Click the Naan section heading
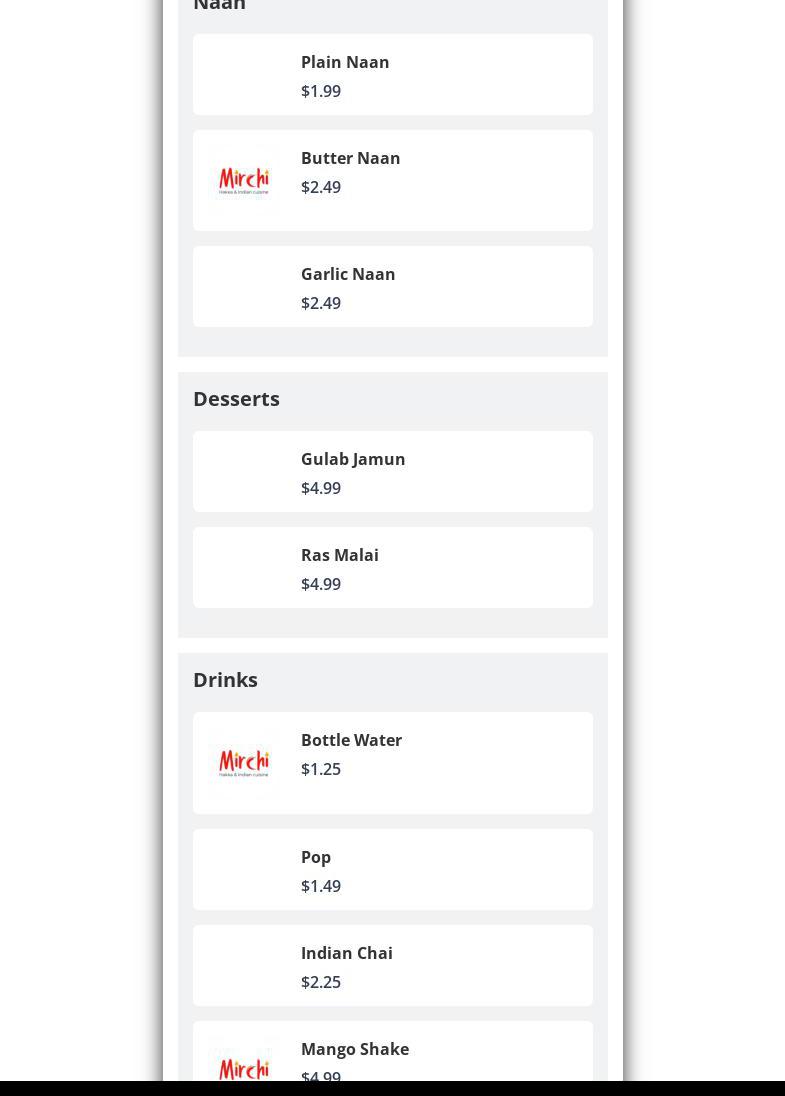The width and height of the screenshot is (785, 1096). pyautogui.click(x=219, y=6)
